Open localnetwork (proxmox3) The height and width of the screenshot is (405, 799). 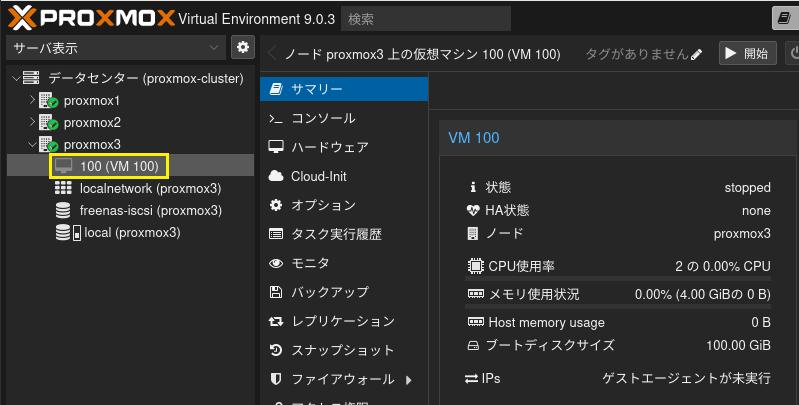click(150, 188)
